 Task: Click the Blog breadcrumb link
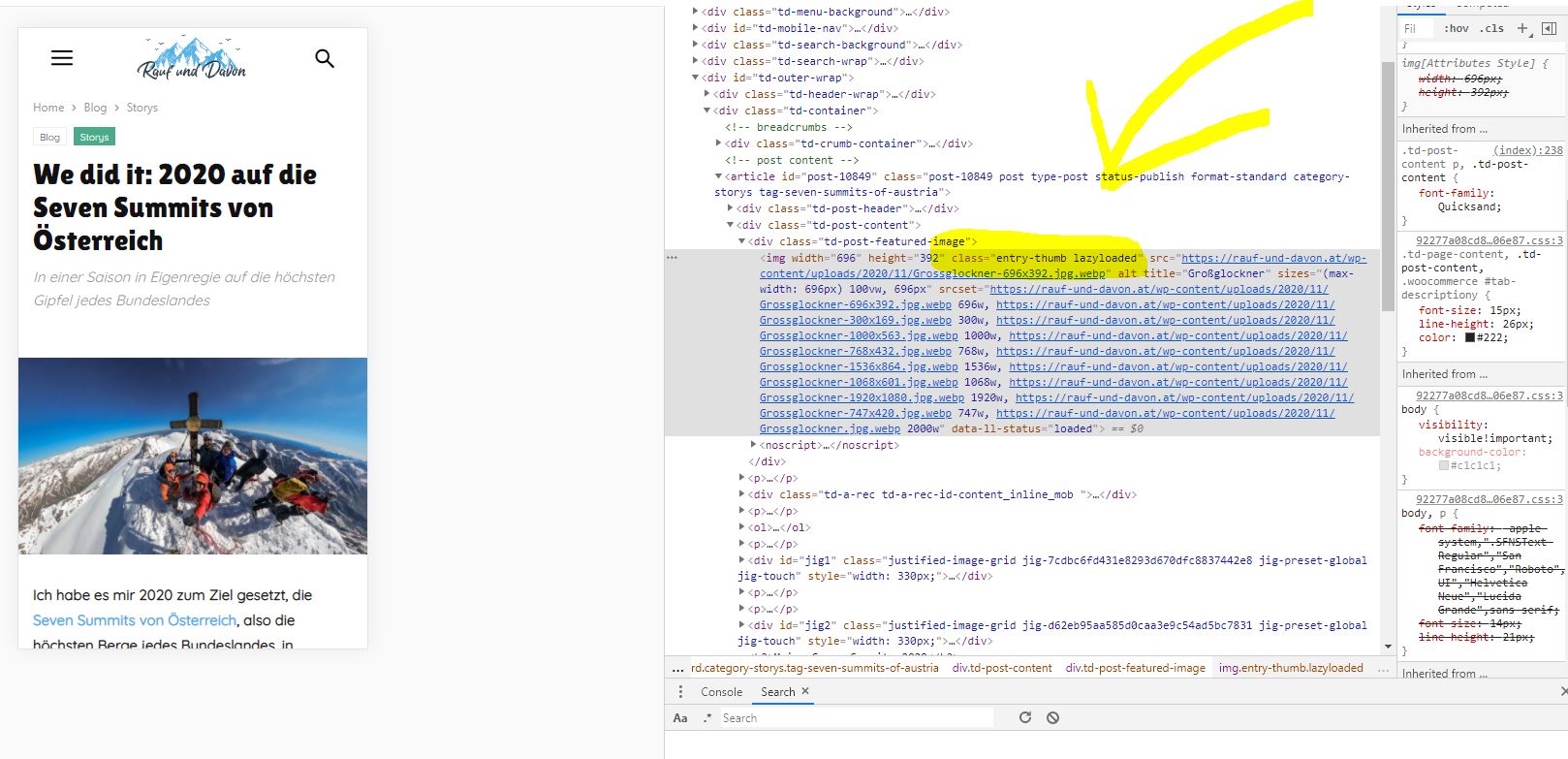(95, 108)
